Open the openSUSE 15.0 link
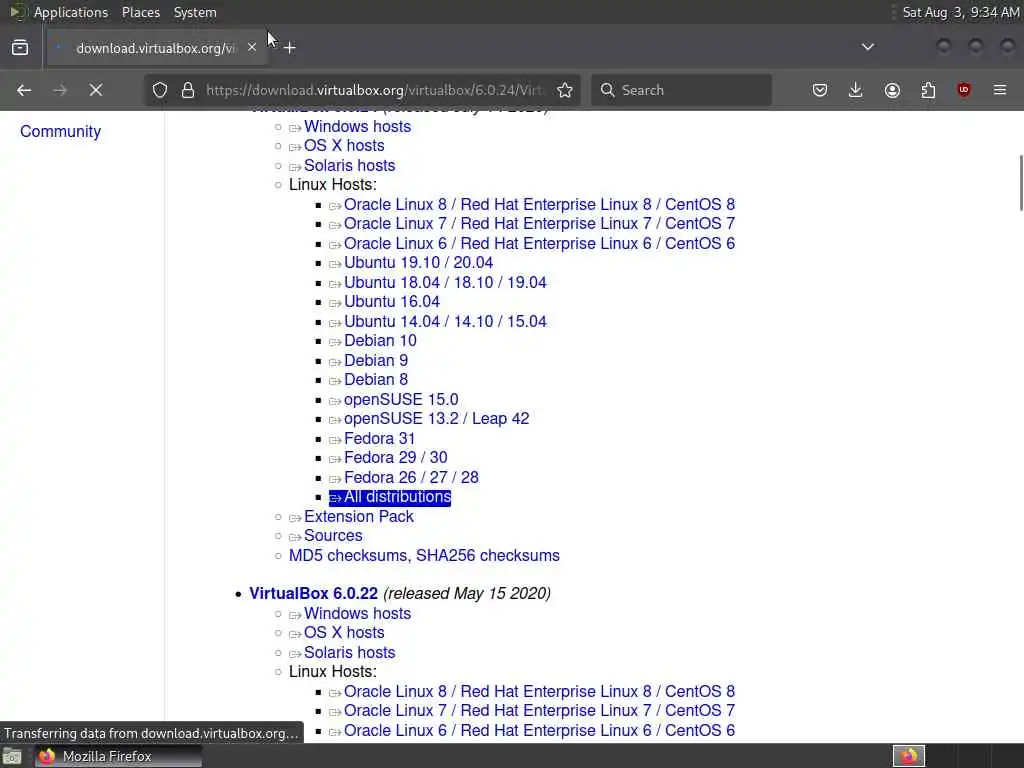 pos(401,400)
